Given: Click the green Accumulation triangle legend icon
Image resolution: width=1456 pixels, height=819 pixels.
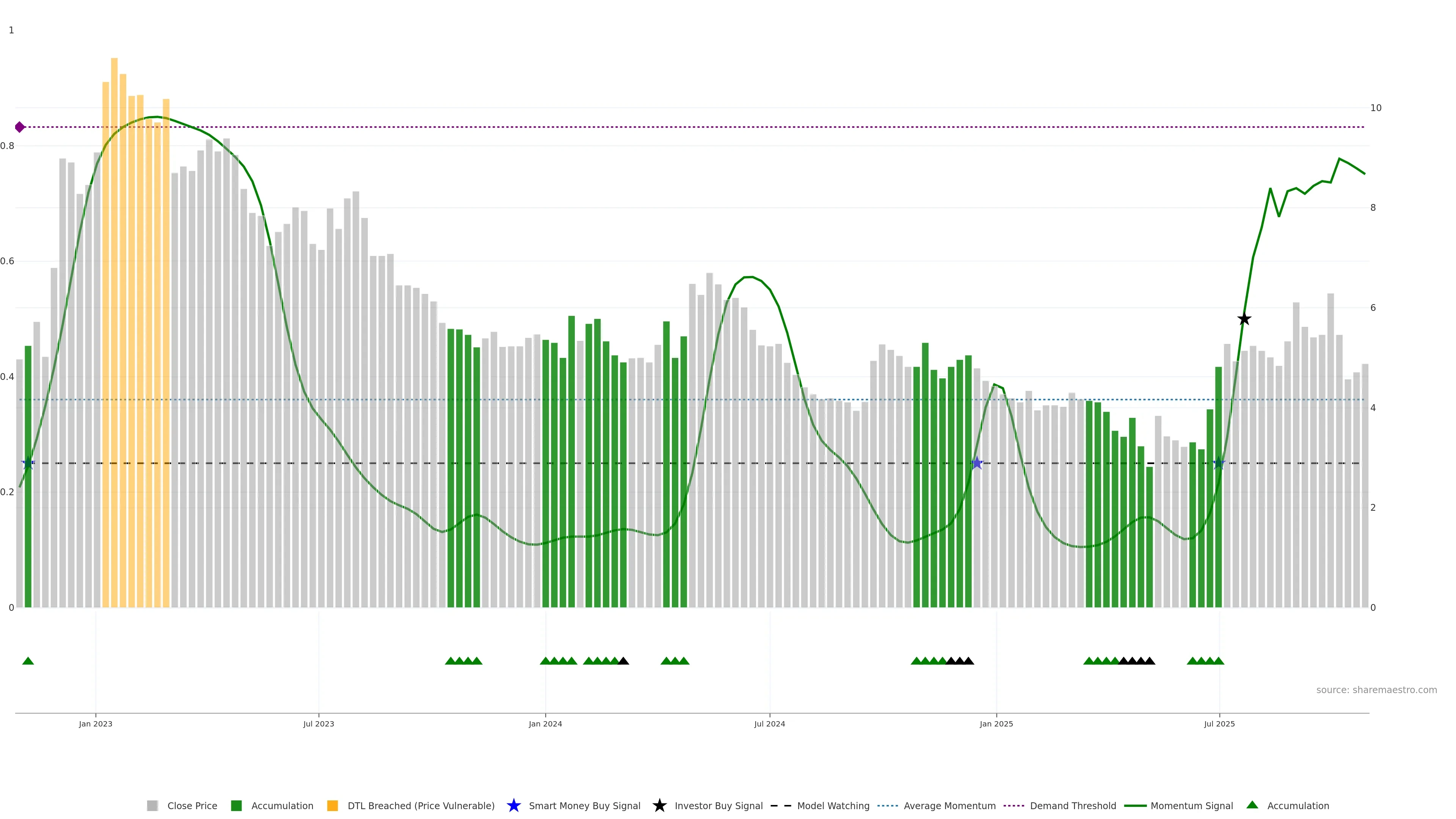Looking at the screenshot, I should (x=1252, y=805).
